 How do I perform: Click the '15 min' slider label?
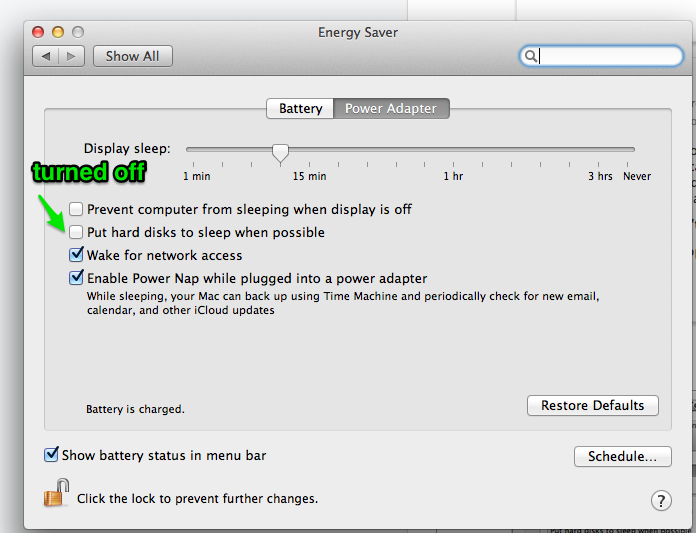[309, 176]
